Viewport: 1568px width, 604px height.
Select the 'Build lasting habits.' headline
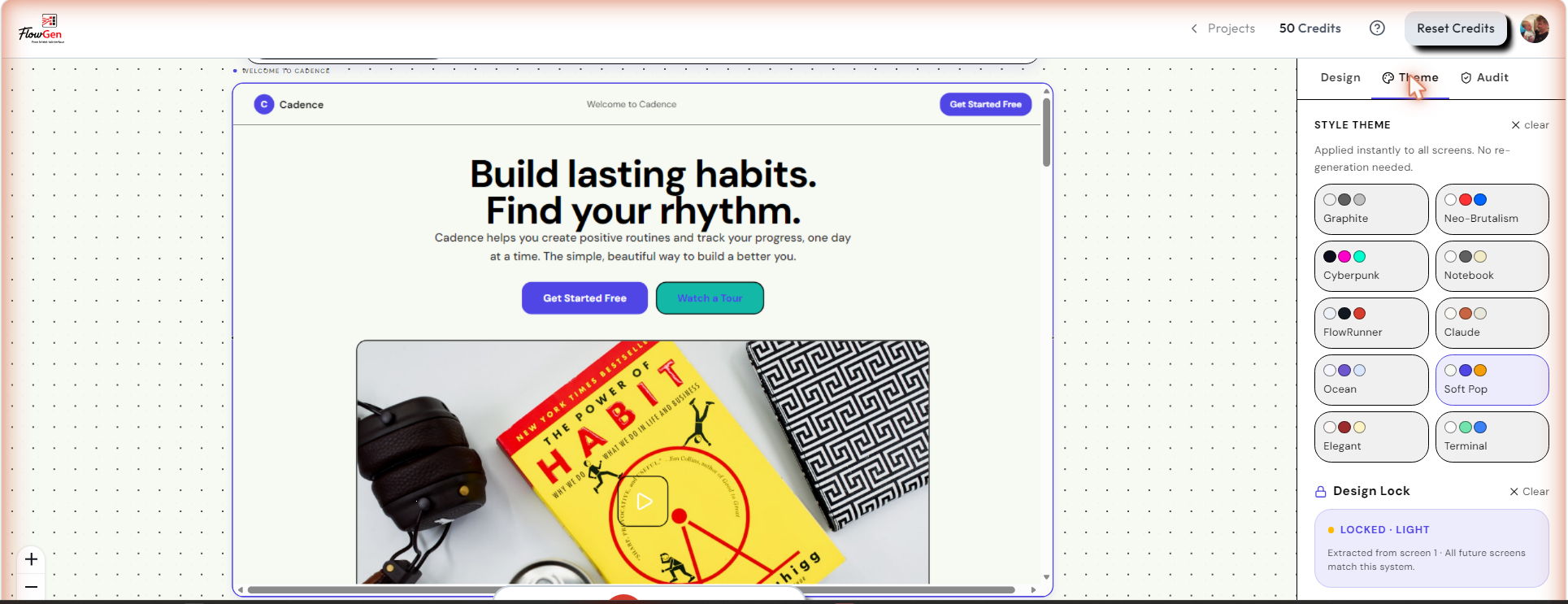tap(643, 174)
